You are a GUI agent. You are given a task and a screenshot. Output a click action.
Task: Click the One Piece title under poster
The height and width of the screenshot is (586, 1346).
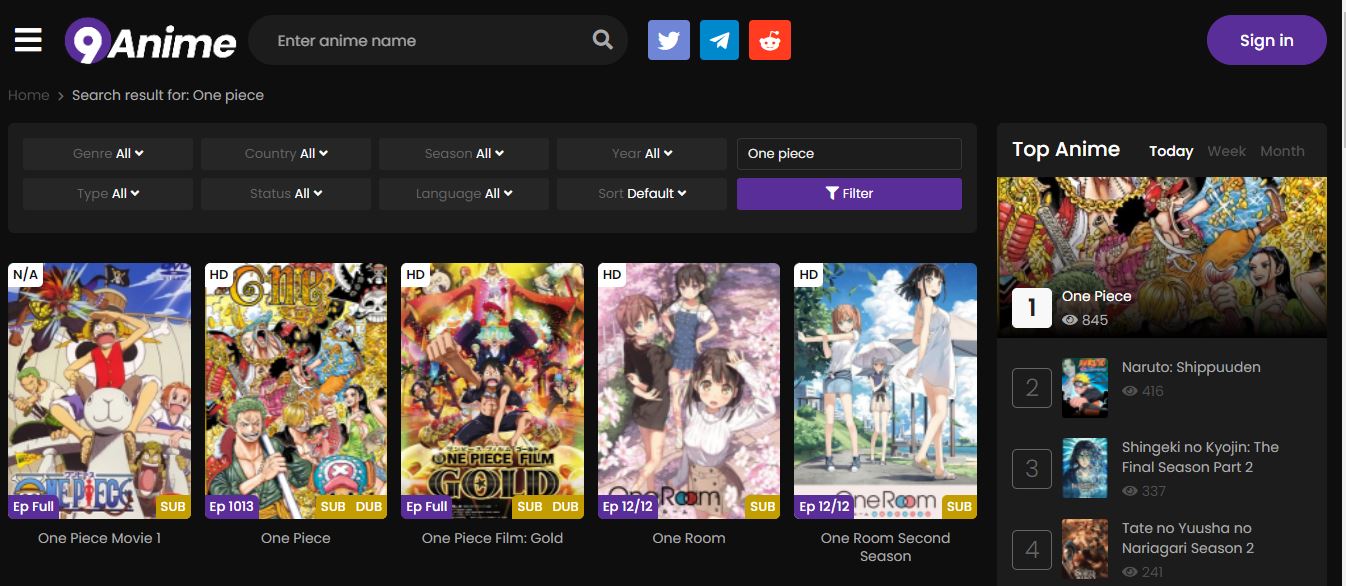[x=296, y=538]
